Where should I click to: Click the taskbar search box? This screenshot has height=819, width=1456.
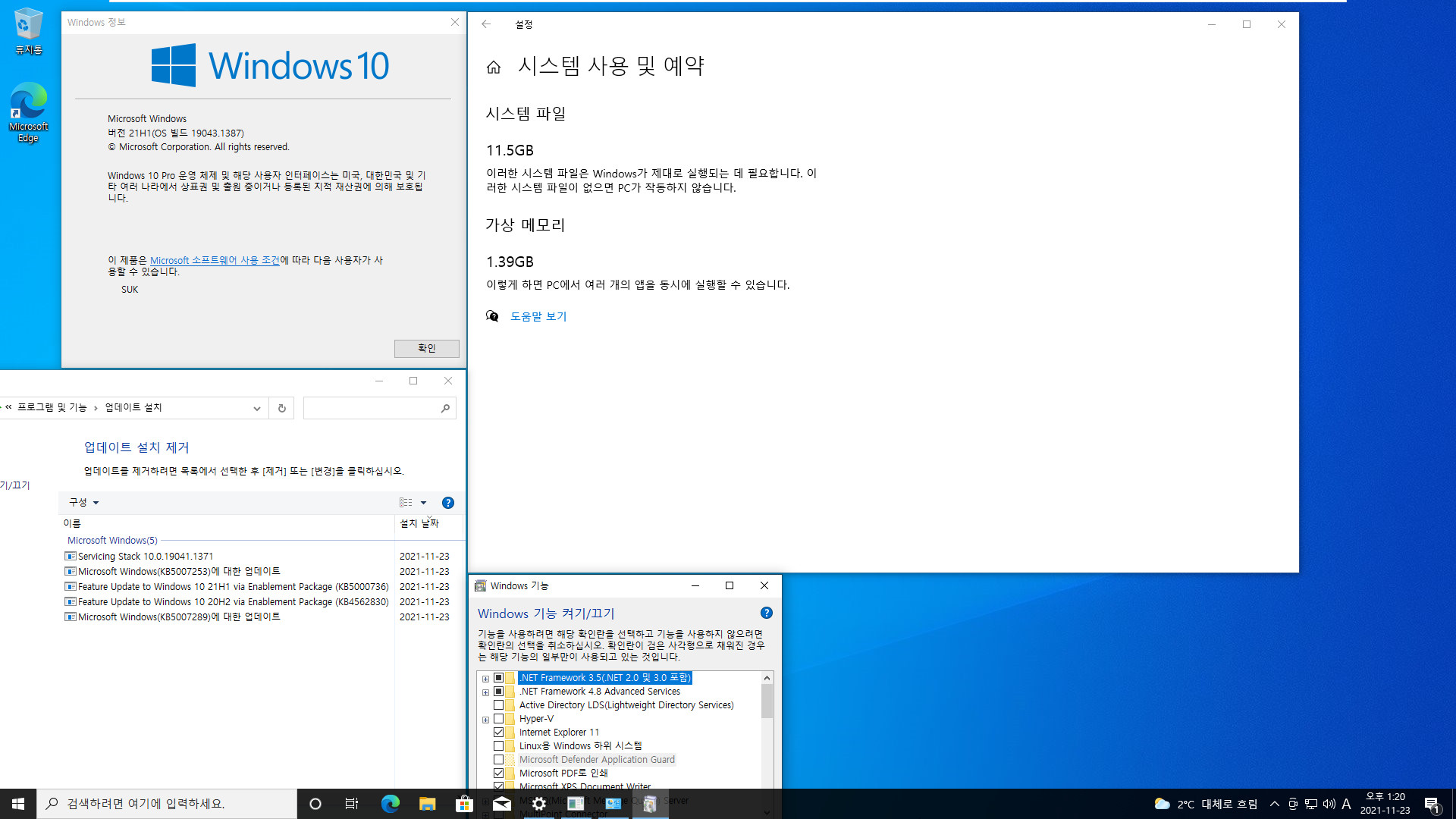coord(167,804)
